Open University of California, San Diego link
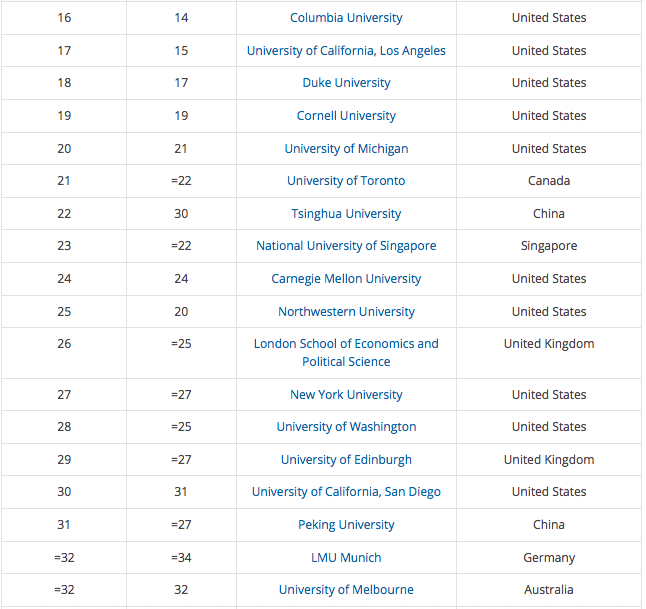The width and height of the screenshot is (646, 609). click(x=346, y=492)
